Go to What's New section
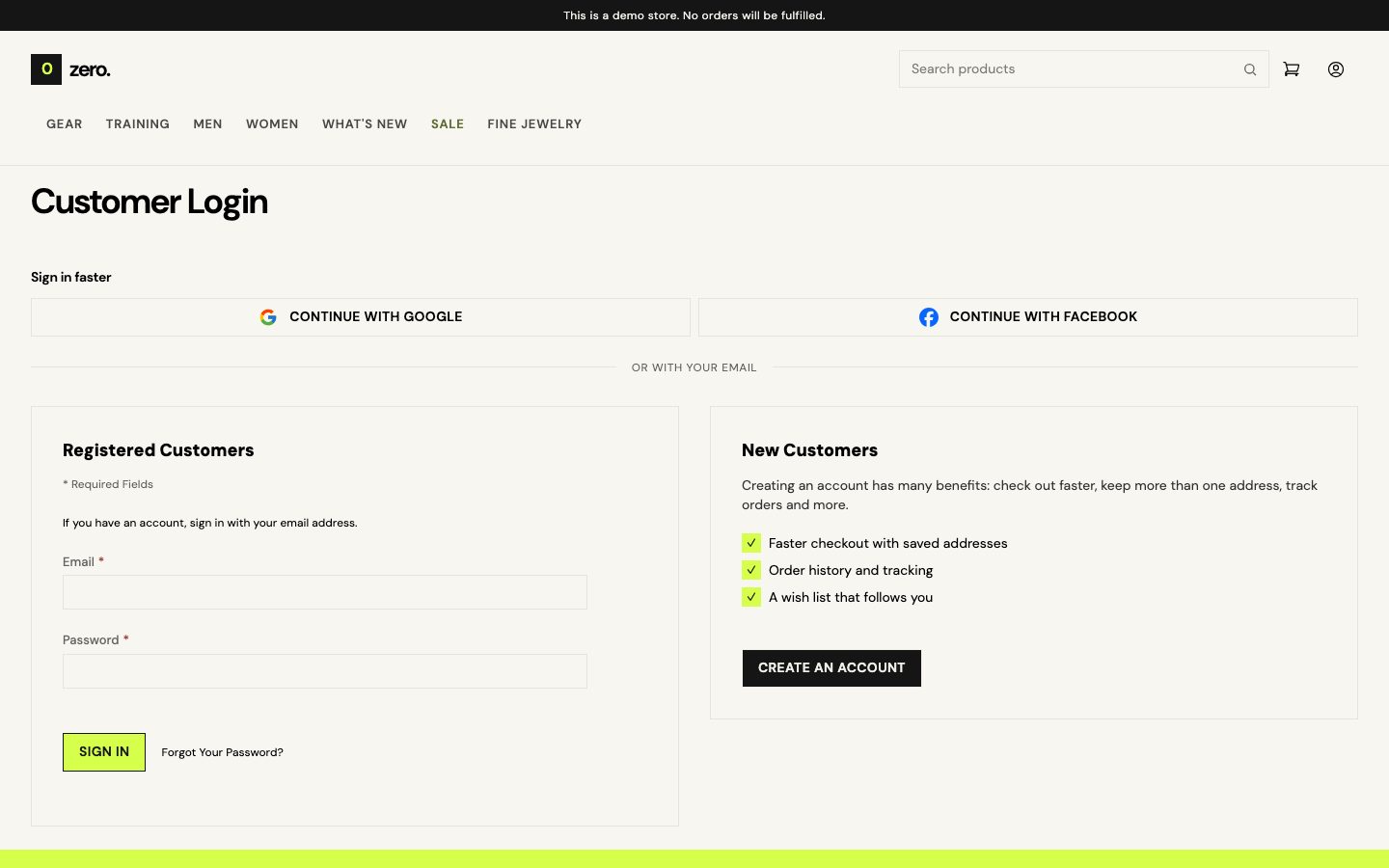This screenshot has height=868, width=1389. click(365, 124)
